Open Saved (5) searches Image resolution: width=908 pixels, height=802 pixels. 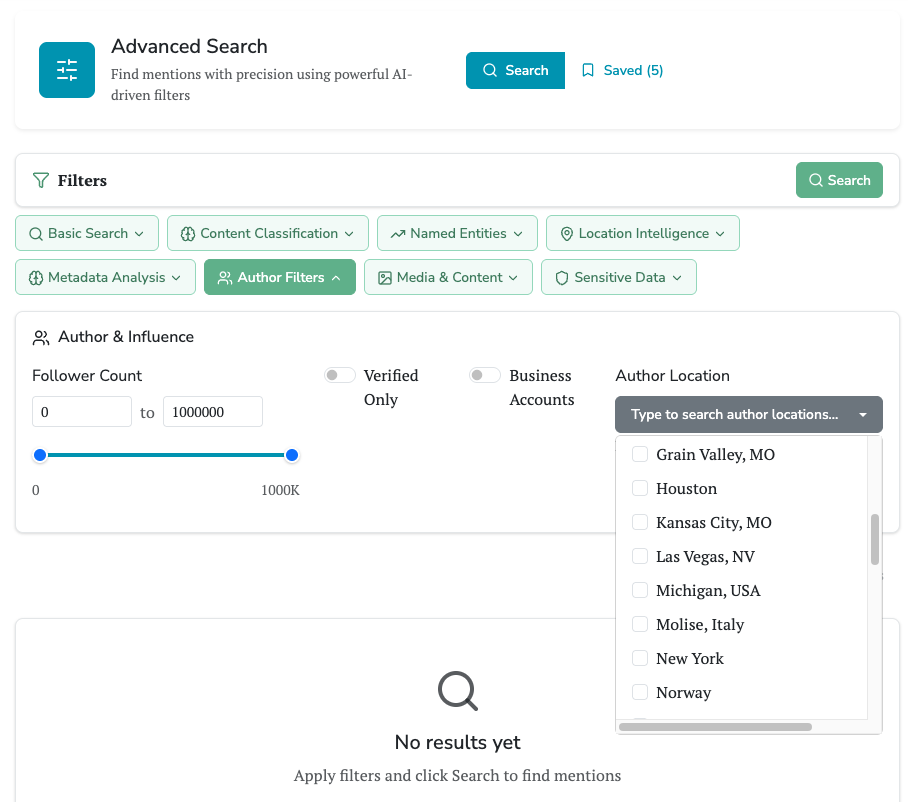622,70
